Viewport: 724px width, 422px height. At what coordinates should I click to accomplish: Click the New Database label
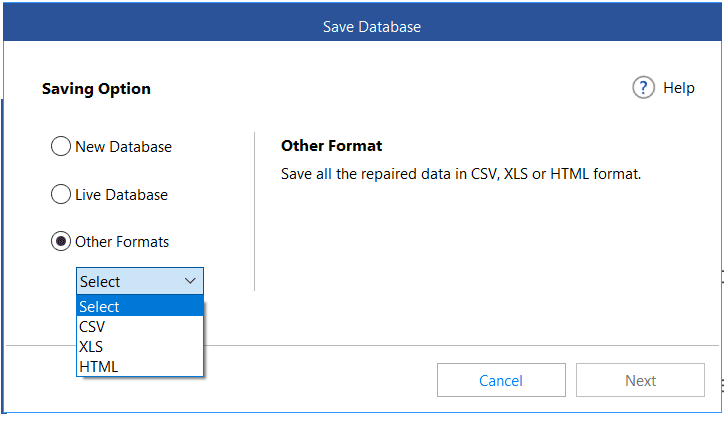click(123, 147)
